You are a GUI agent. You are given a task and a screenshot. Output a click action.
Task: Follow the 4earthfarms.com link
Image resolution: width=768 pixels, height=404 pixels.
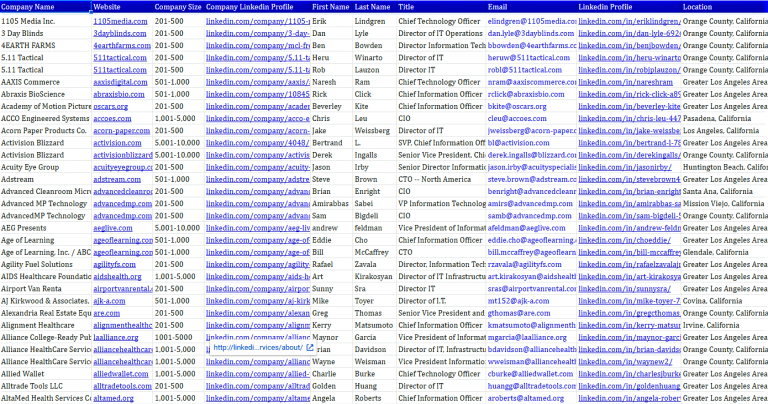point(122,46)
